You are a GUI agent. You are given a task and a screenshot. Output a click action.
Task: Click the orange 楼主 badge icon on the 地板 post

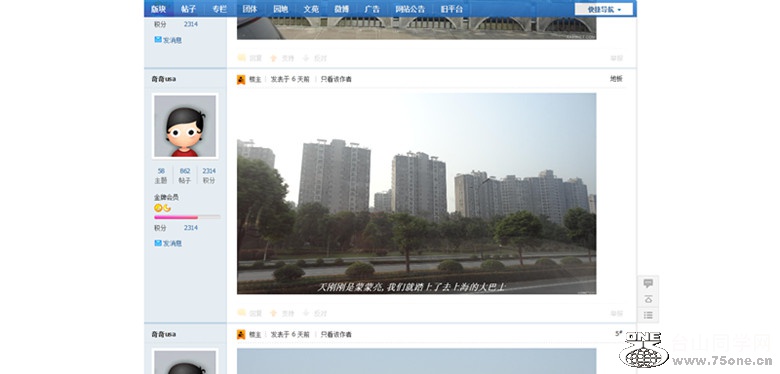click(x=241, y=79)
